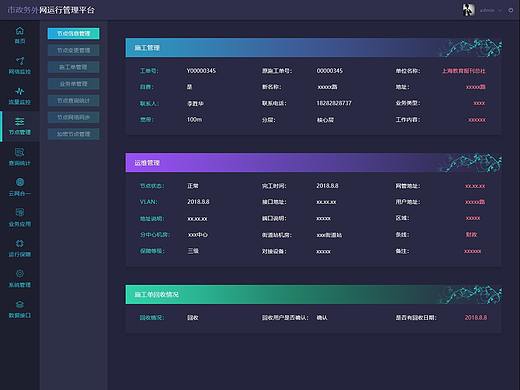Click the 业务类型 field label
Image resolution: width=520 pixels, height=390 pixels.
pos(408,103)
